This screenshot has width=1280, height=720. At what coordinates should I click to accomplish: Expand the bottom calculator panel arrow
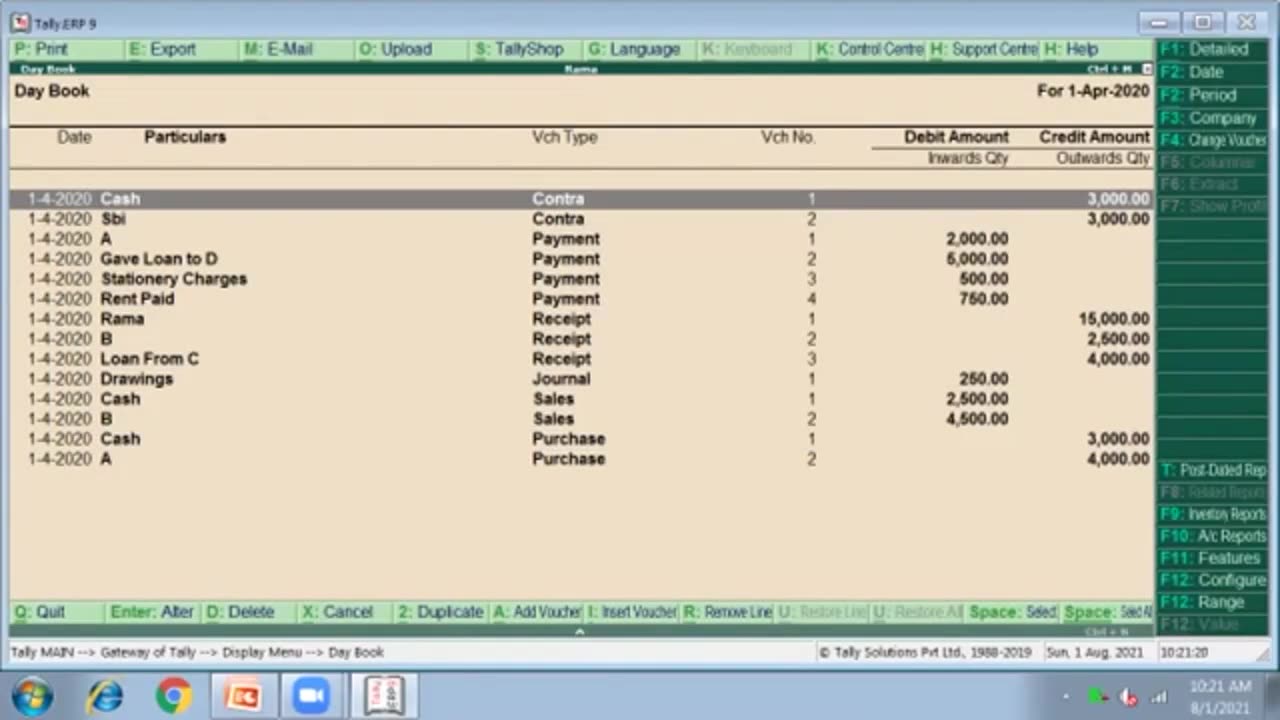tap(579, 631)
